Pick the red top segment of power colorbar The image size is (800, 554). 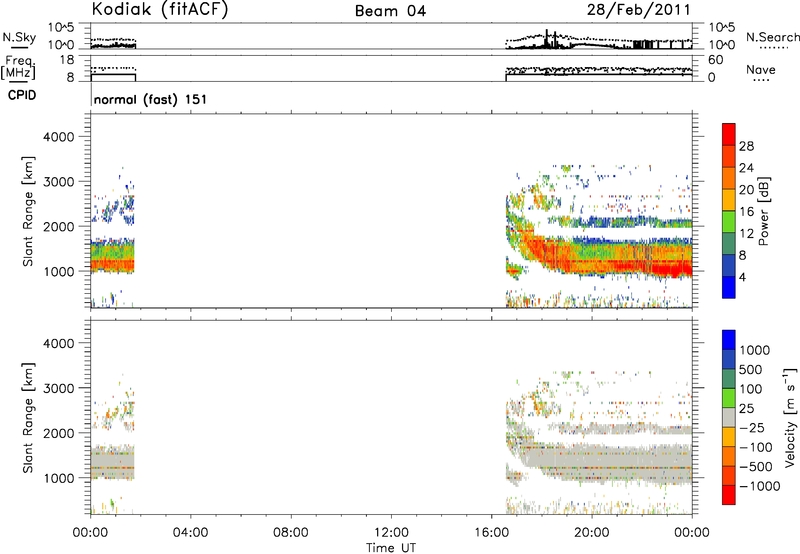[x=729, y=134]
